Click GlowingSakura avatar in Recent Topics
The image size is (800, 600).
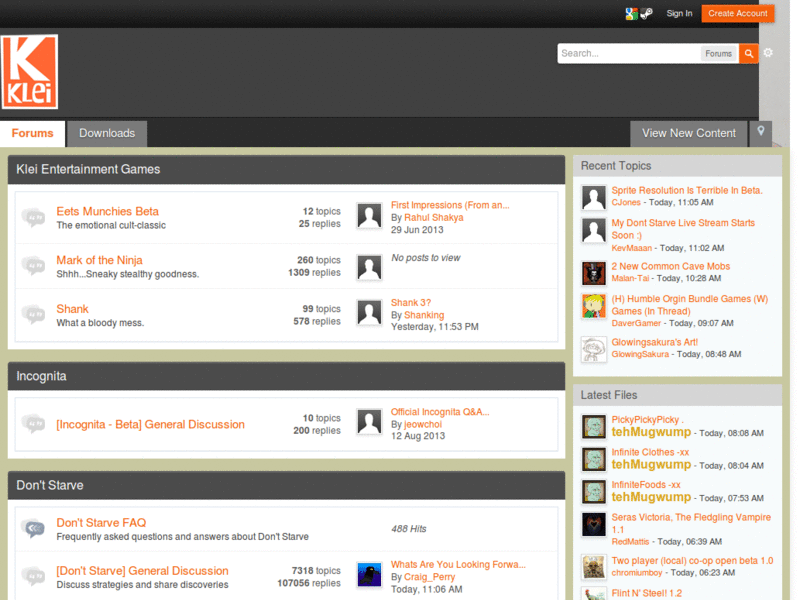coord(594,349)
